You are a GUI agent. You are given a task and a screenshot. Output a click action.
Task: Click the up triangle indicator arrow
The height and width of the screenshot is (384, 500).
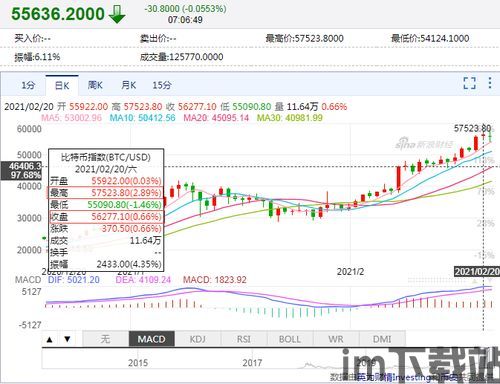click(50, 340)
